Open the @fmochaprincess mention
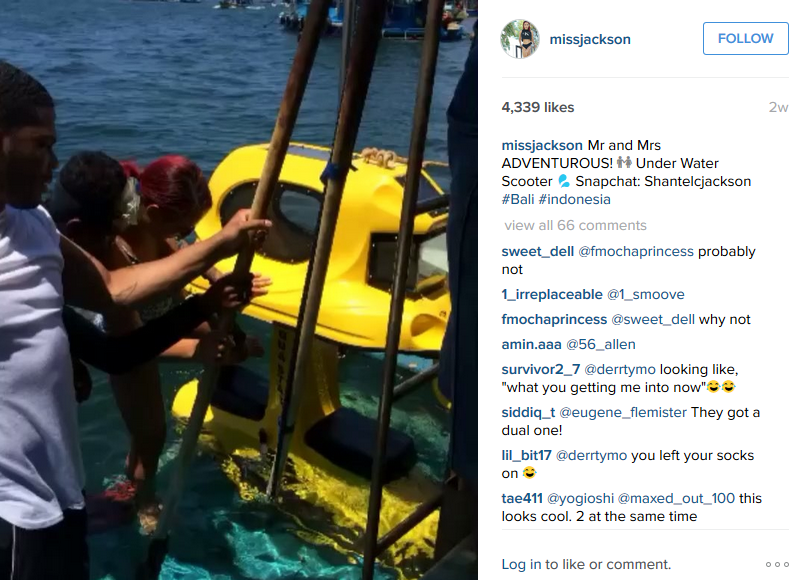This screenshot has height=580, width=796. (636, 252)
